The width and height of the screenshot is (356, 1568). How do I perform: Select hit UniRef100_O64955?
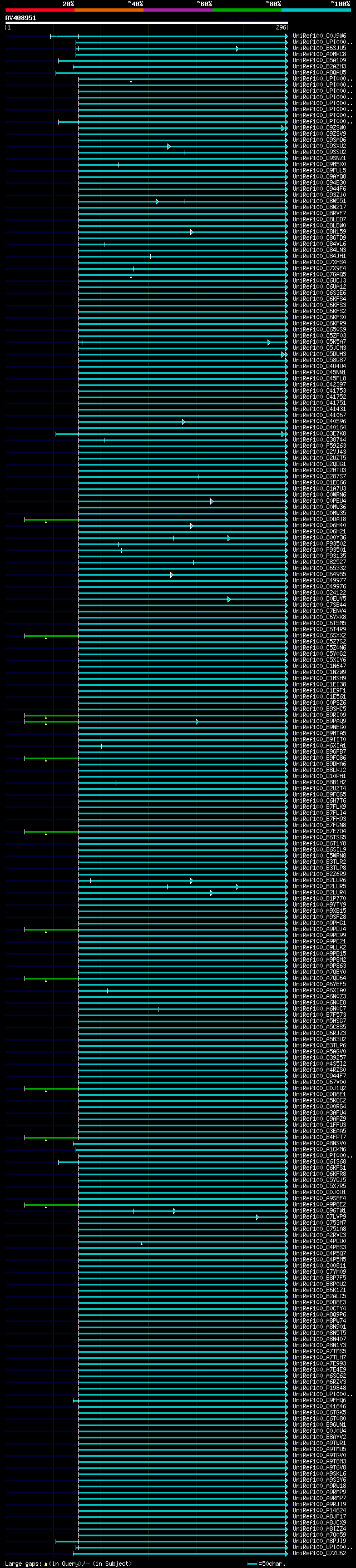pos(319,575)
